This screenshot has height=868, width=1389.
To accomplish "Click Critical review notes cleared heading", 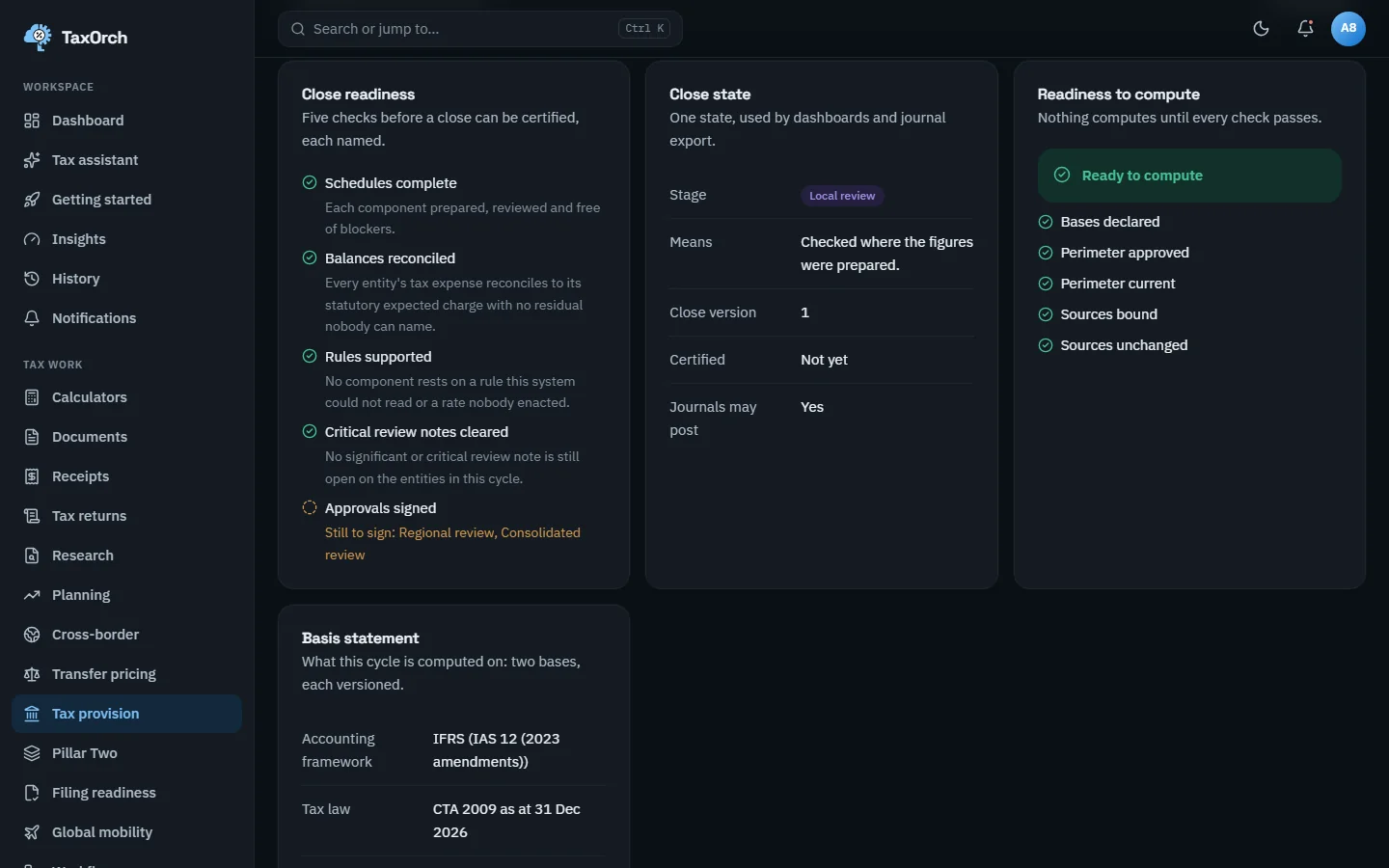I will 417,432.
